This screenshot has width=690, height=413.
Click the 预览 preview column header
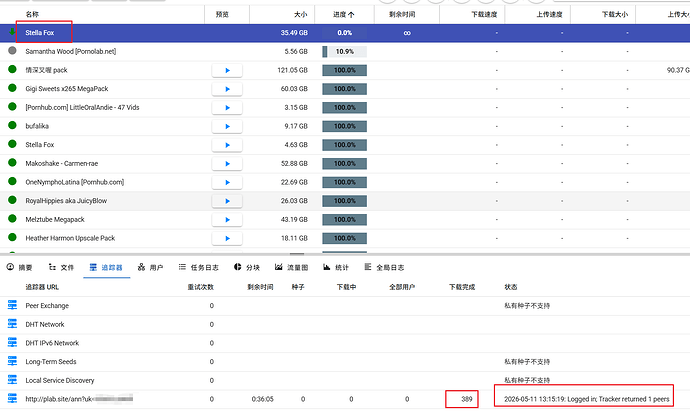222,15
